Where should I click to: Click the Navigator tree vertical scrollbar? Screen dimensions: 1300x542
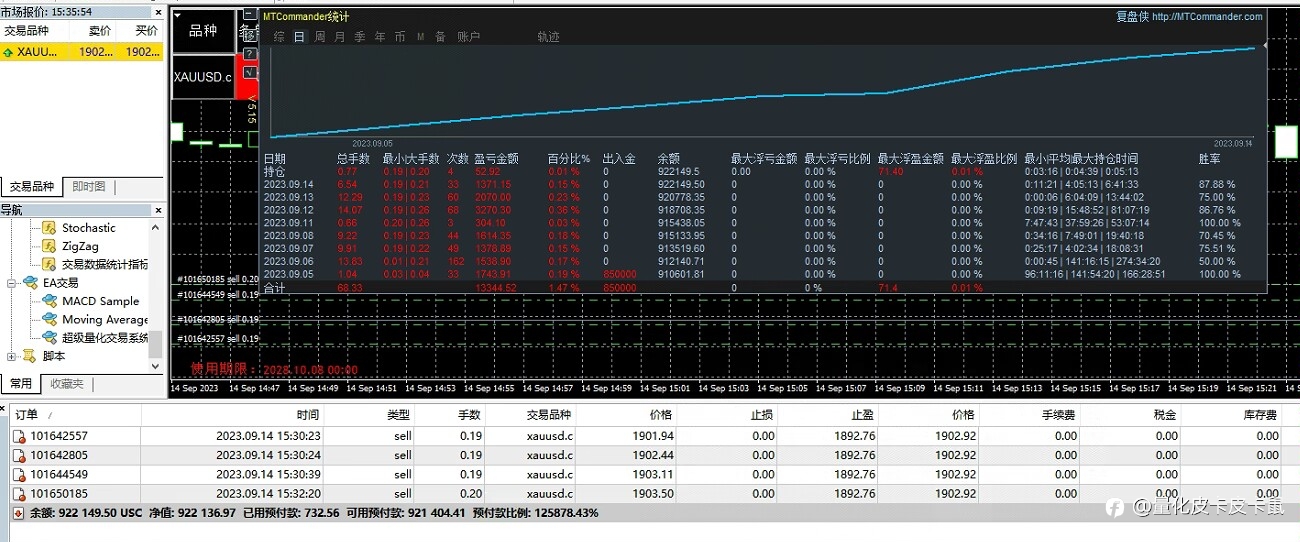155,296
